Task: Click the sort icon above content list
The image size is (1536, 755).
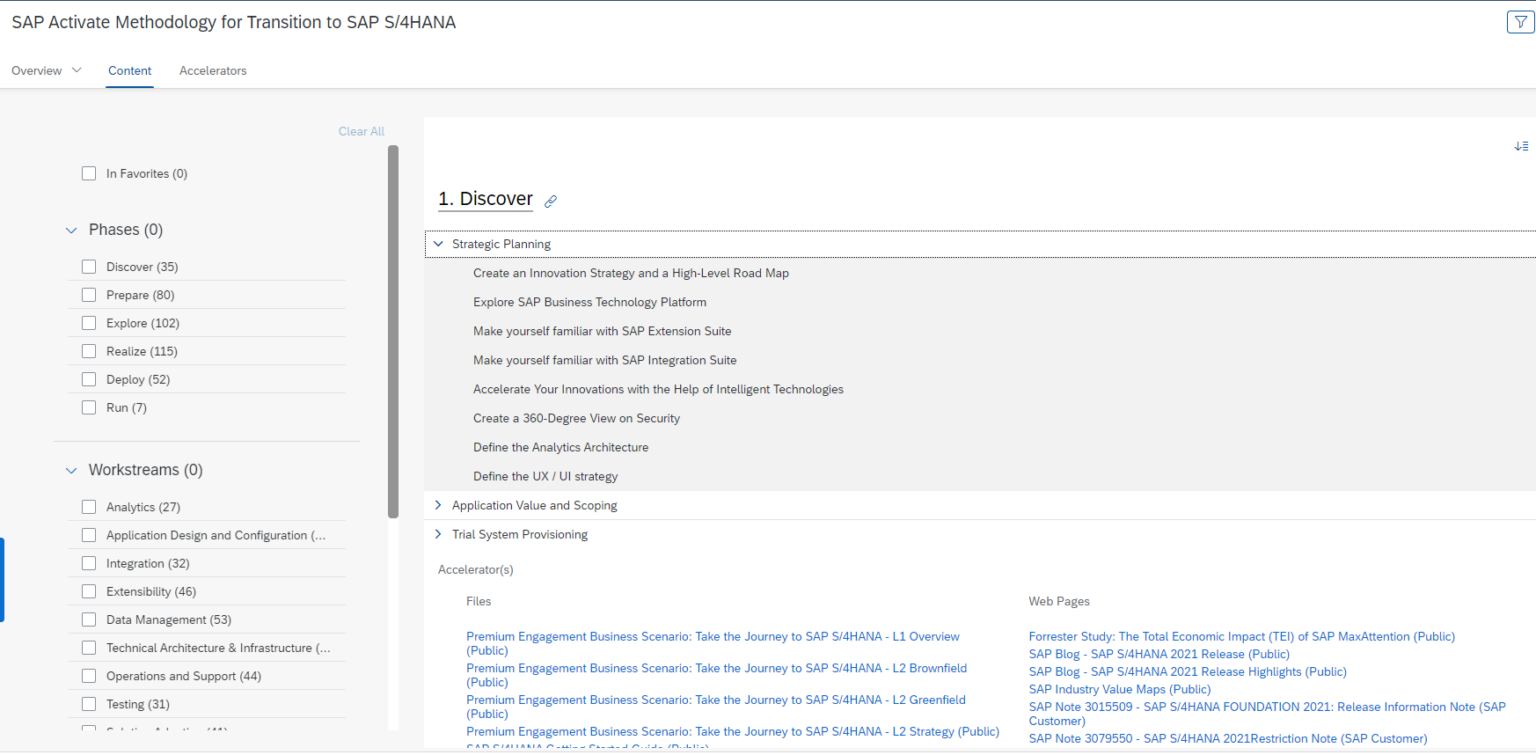Action: [1520, 146]
